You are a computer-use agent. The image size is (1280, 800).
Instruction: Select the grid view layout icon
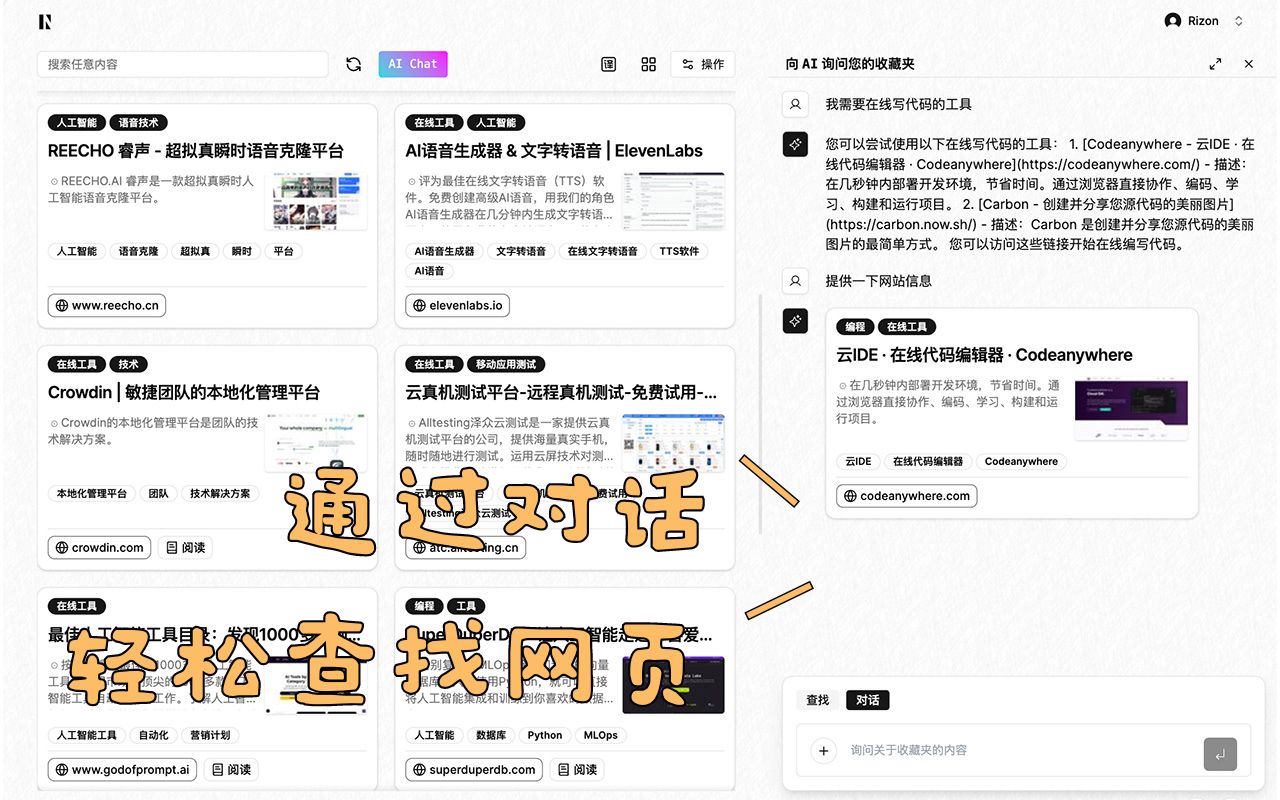point(648,63)
